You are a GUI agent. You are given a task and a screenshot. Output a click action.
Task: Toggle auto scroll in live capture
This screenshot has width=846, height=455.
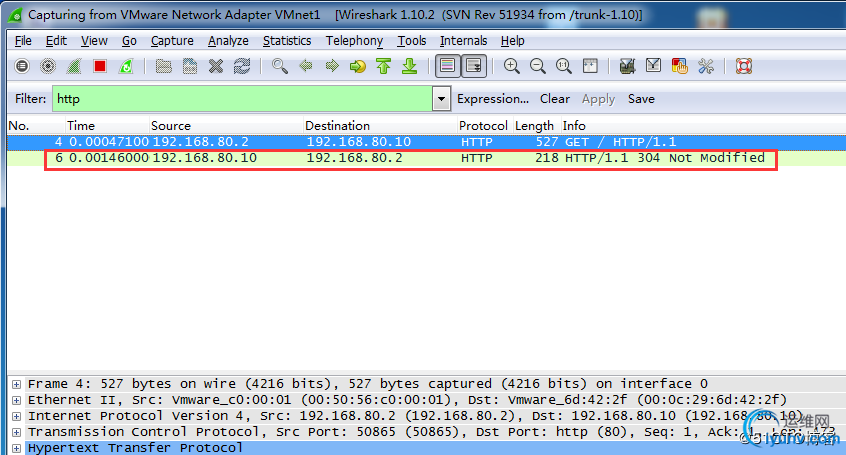474,66
